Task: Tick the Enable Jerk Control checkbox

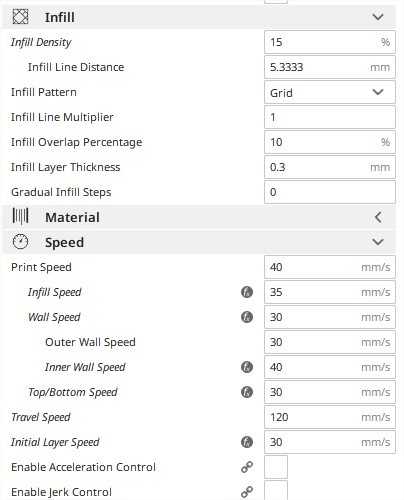Action: 276,491
